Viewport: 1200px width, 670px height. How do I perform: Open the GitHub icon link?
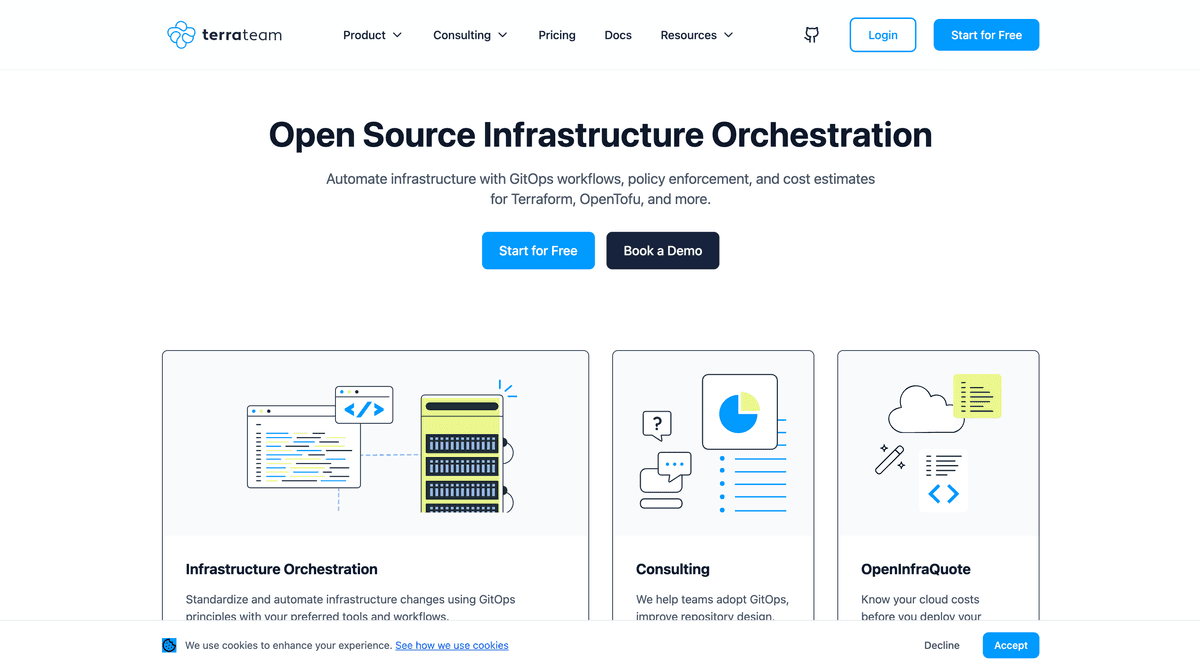pos(812,35)
